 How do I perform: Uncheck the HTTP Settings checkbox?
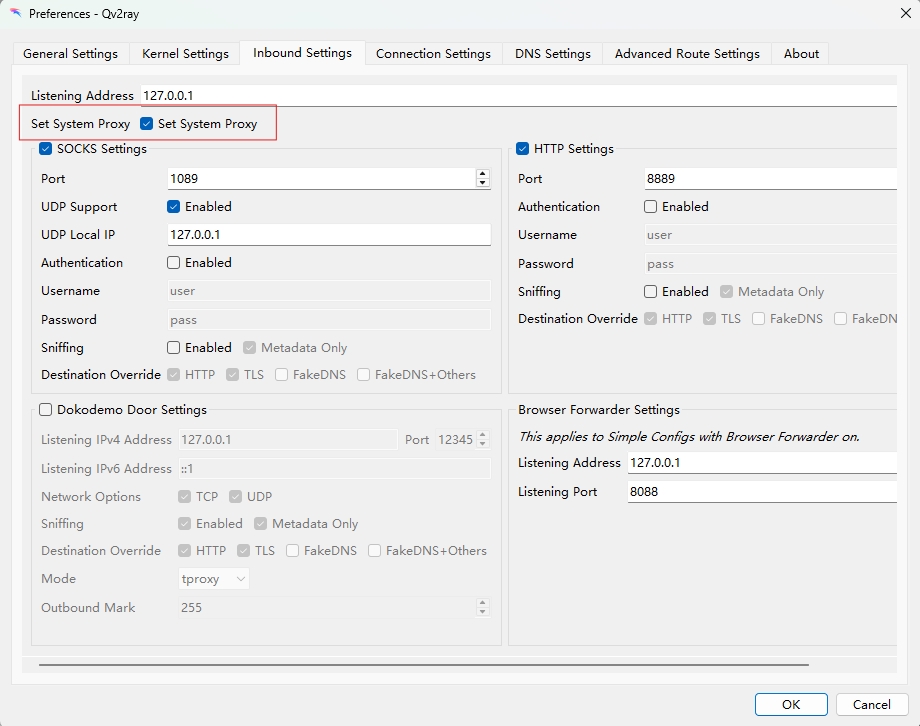click(521, 148)
